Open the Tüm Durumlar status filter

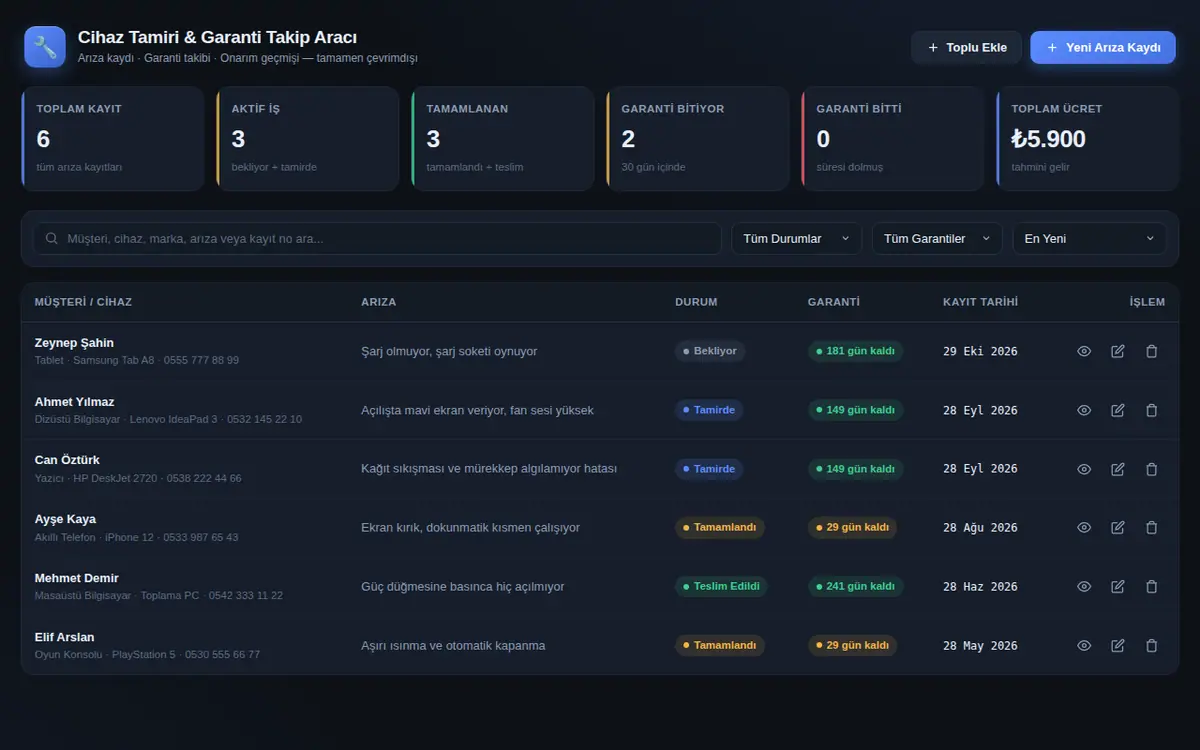point(796,238)
